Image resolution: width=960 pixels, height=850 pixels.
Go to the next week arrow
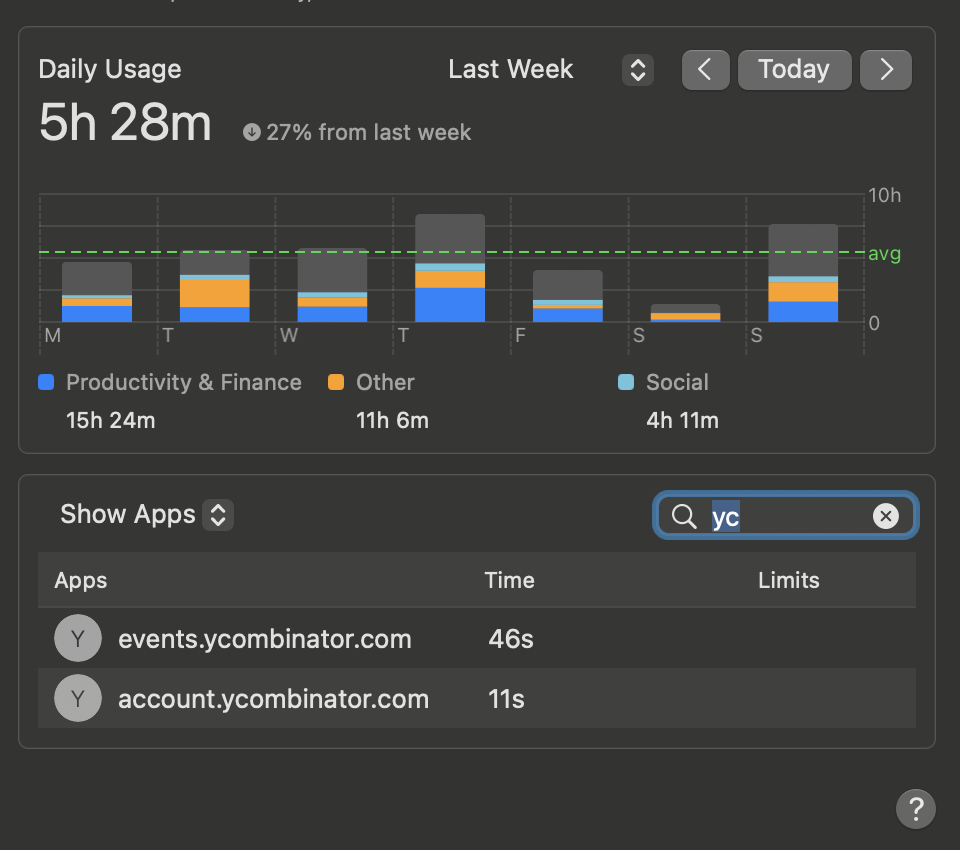pos(886,70)
